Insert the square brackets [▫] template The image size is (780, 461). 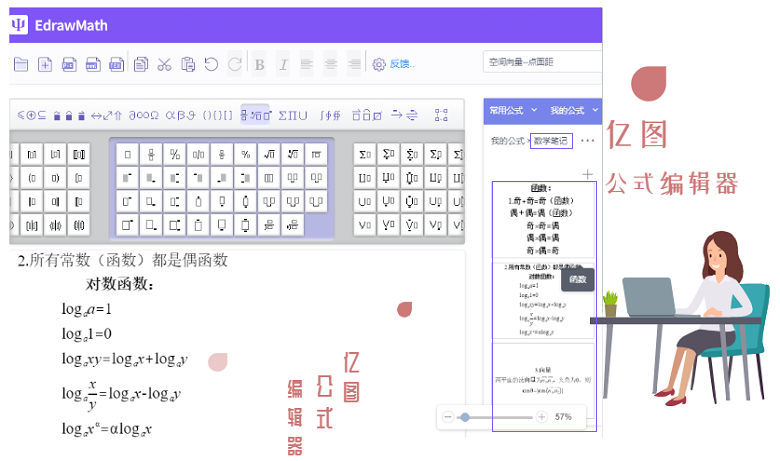point(32,155)
